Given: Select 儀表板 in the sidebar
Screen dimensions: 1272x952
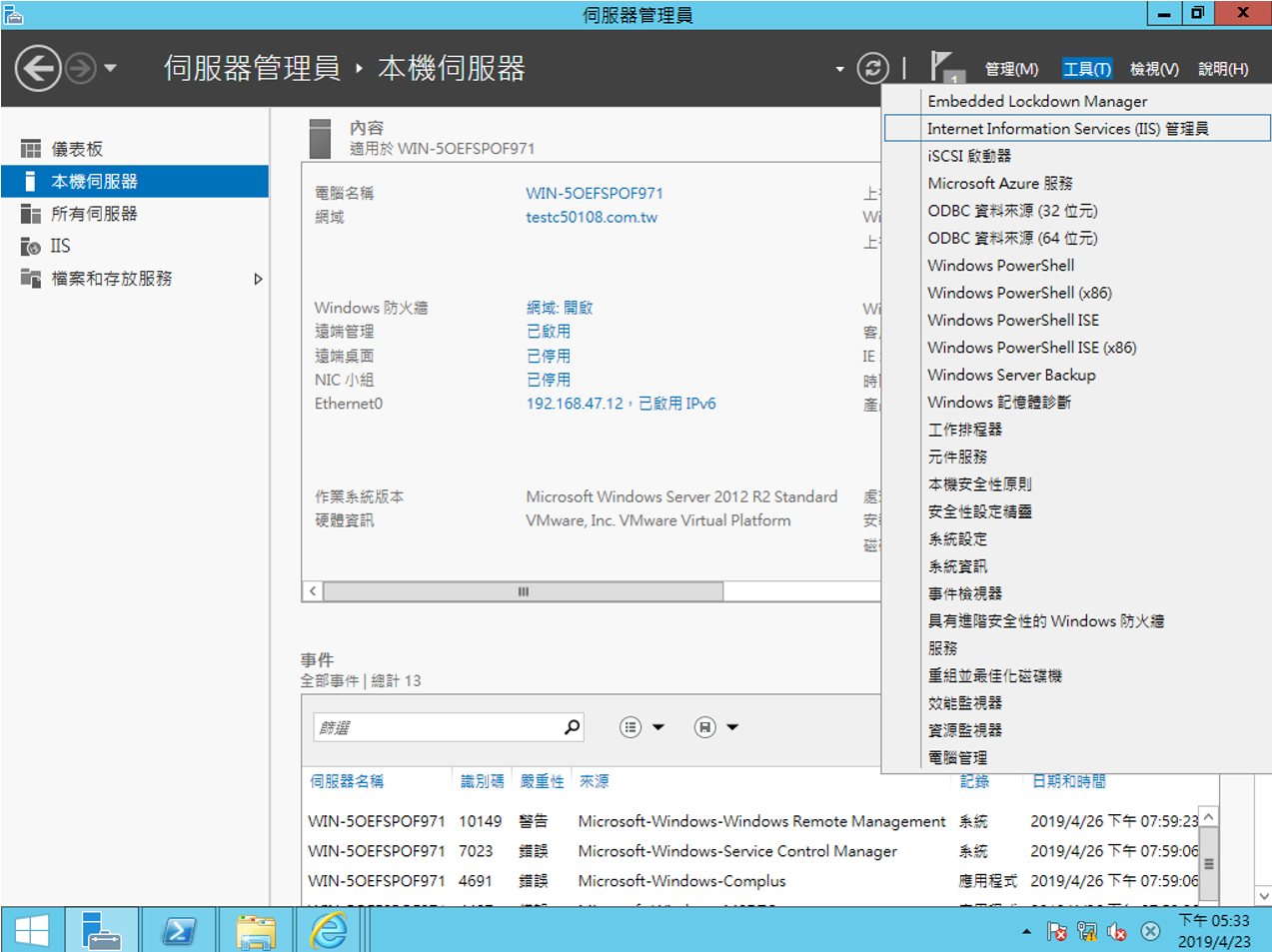Looking at the screenshot, I should 135,149.
